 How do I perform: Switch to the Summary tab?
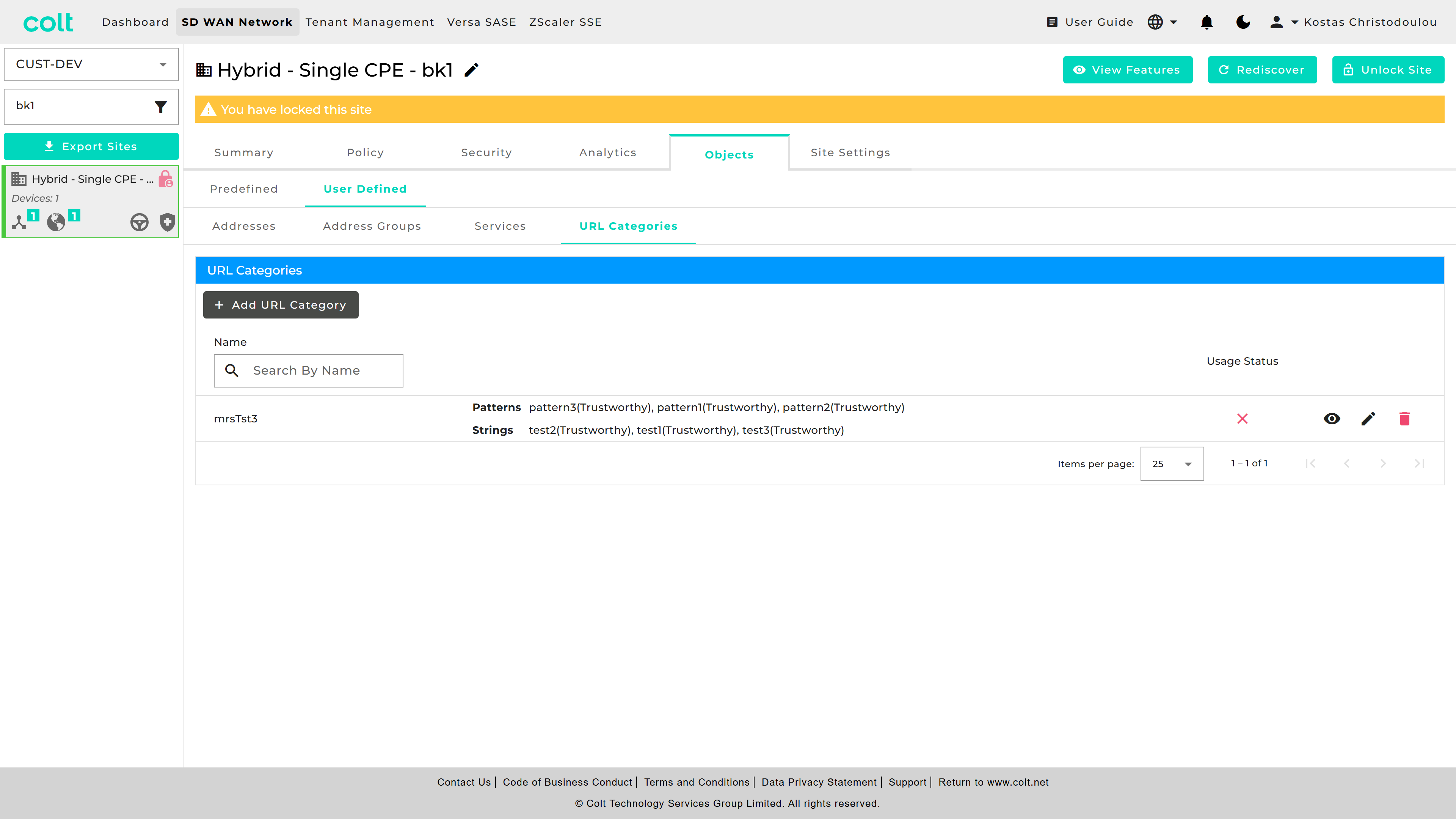[x=243, y=152]
